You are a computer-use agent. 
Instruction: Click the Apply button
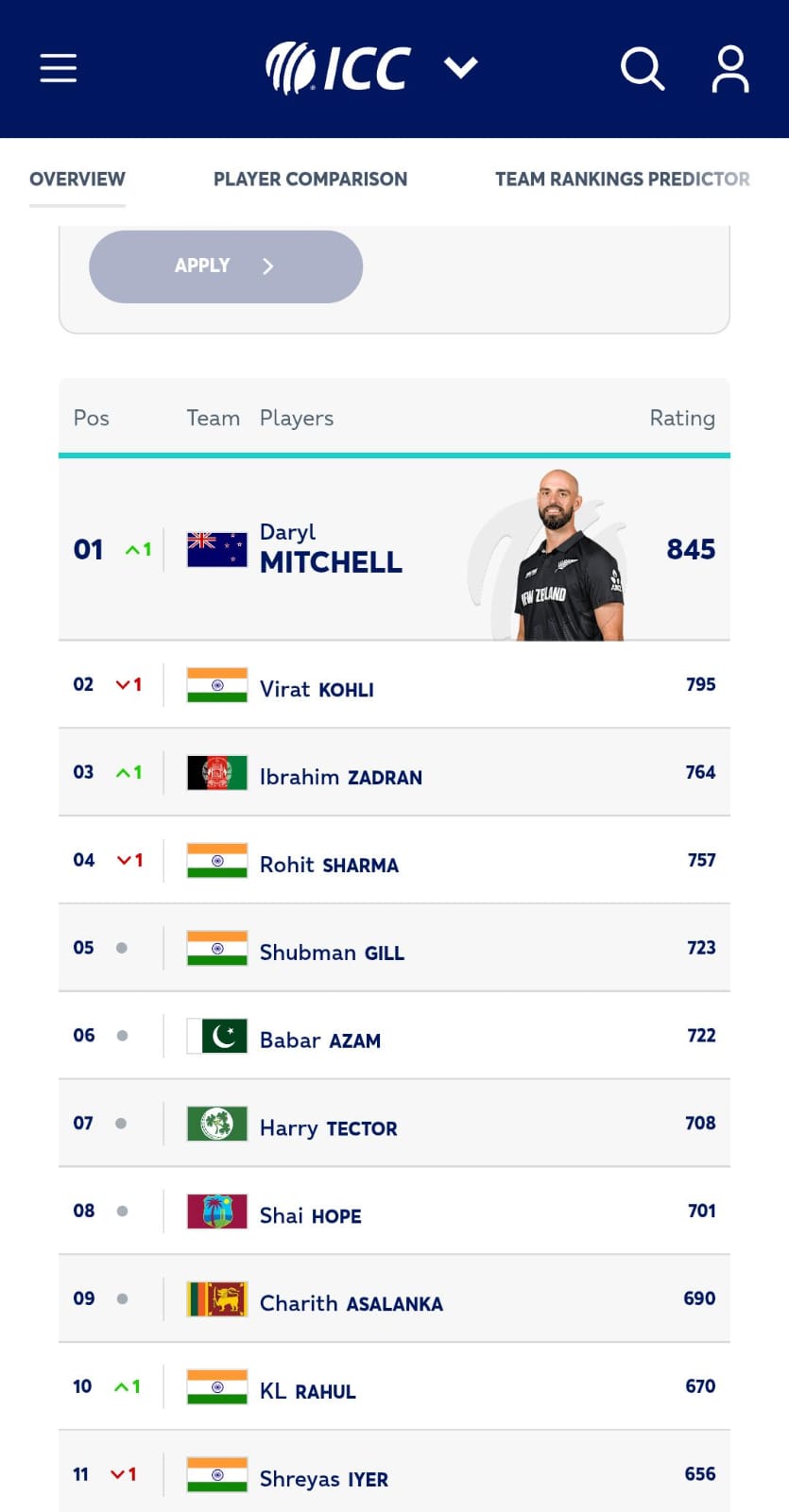[x=225, y=266]
